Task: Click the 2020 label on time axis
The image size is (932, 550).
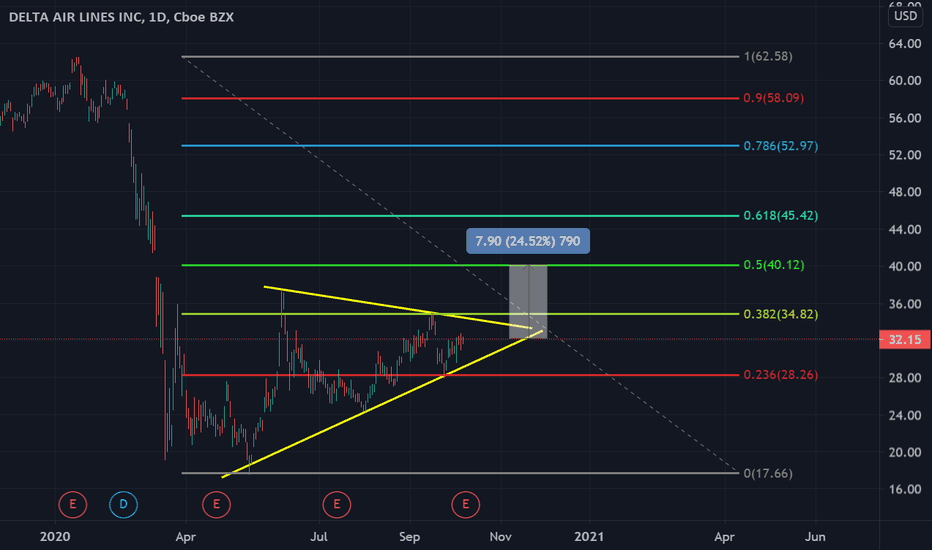Action: 55,536
